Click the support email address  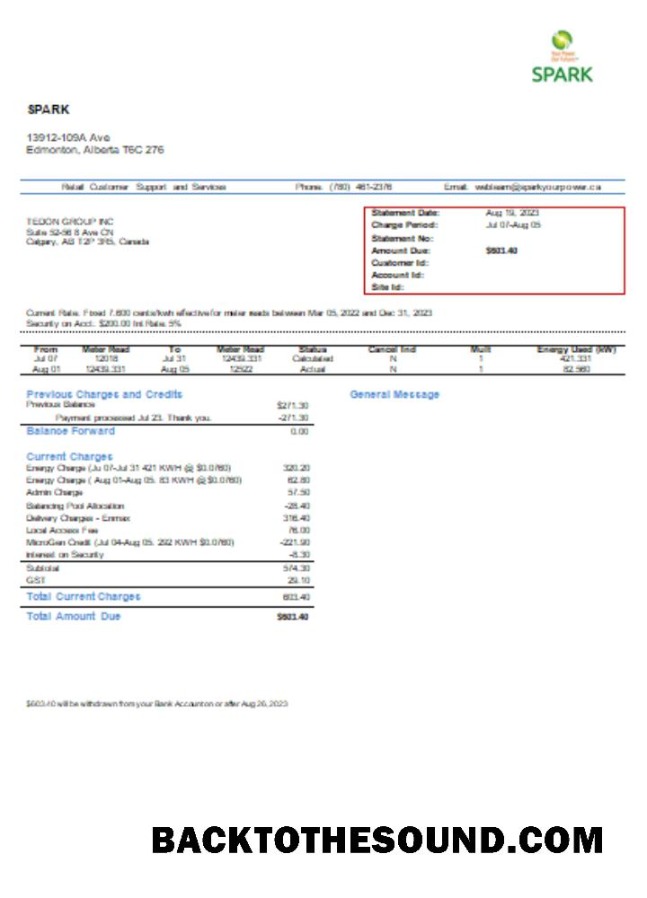point(538,187)
